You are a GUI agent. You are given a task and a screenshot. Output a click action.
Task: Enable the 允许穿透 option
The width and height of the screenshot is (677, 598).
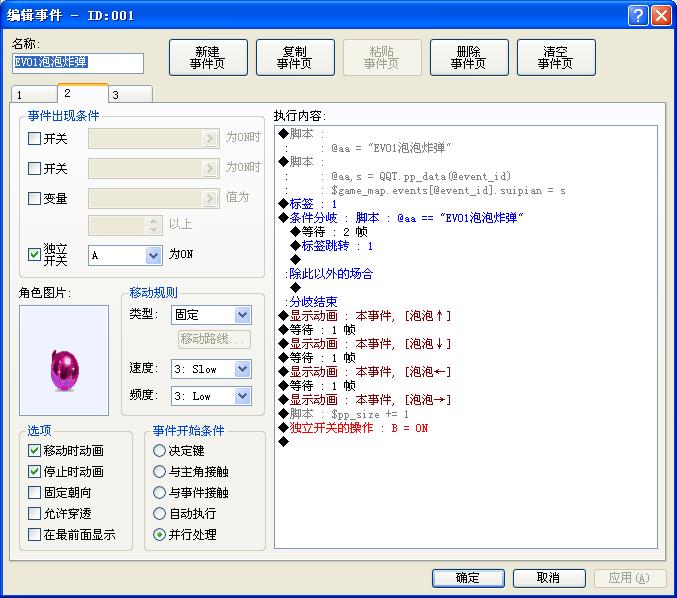(x=34, y=513)
